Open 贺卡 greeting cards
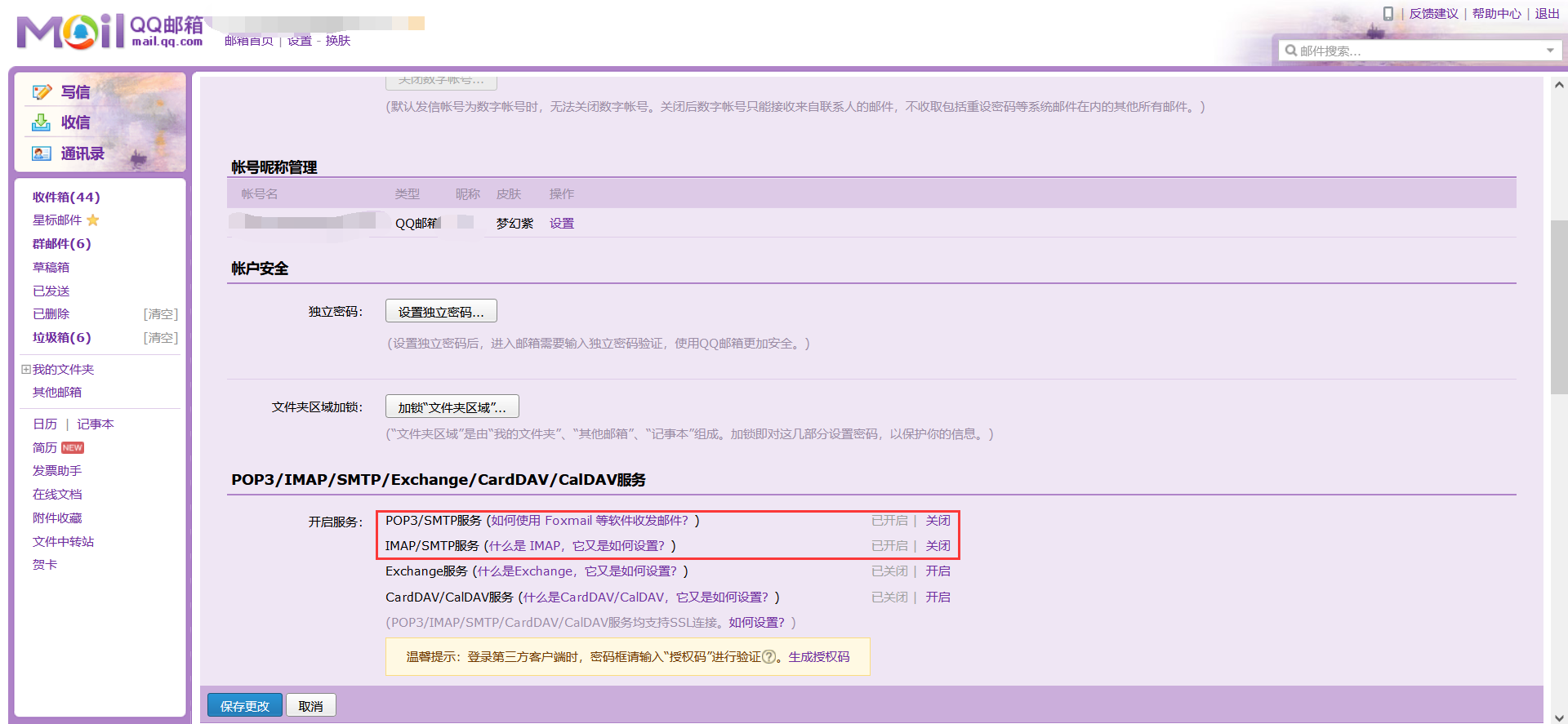 coord(45,565)
